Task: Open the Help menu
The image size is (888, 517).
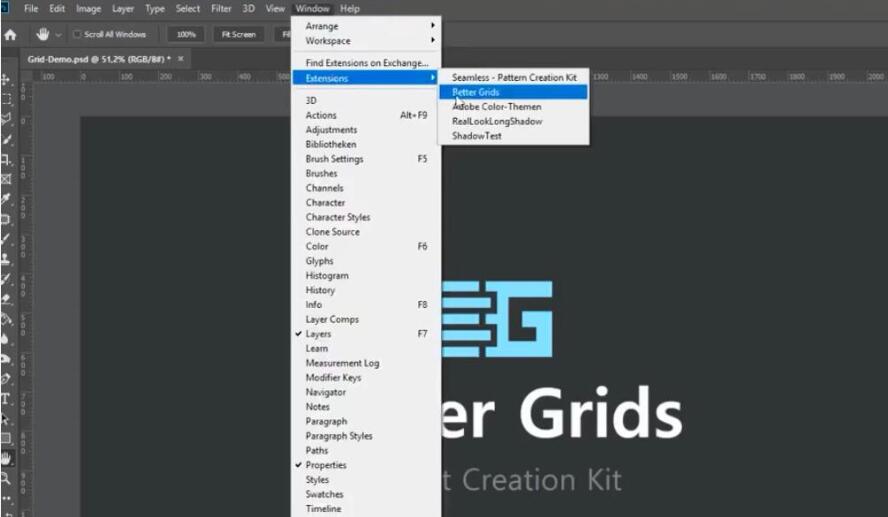Action: [349, 8]
